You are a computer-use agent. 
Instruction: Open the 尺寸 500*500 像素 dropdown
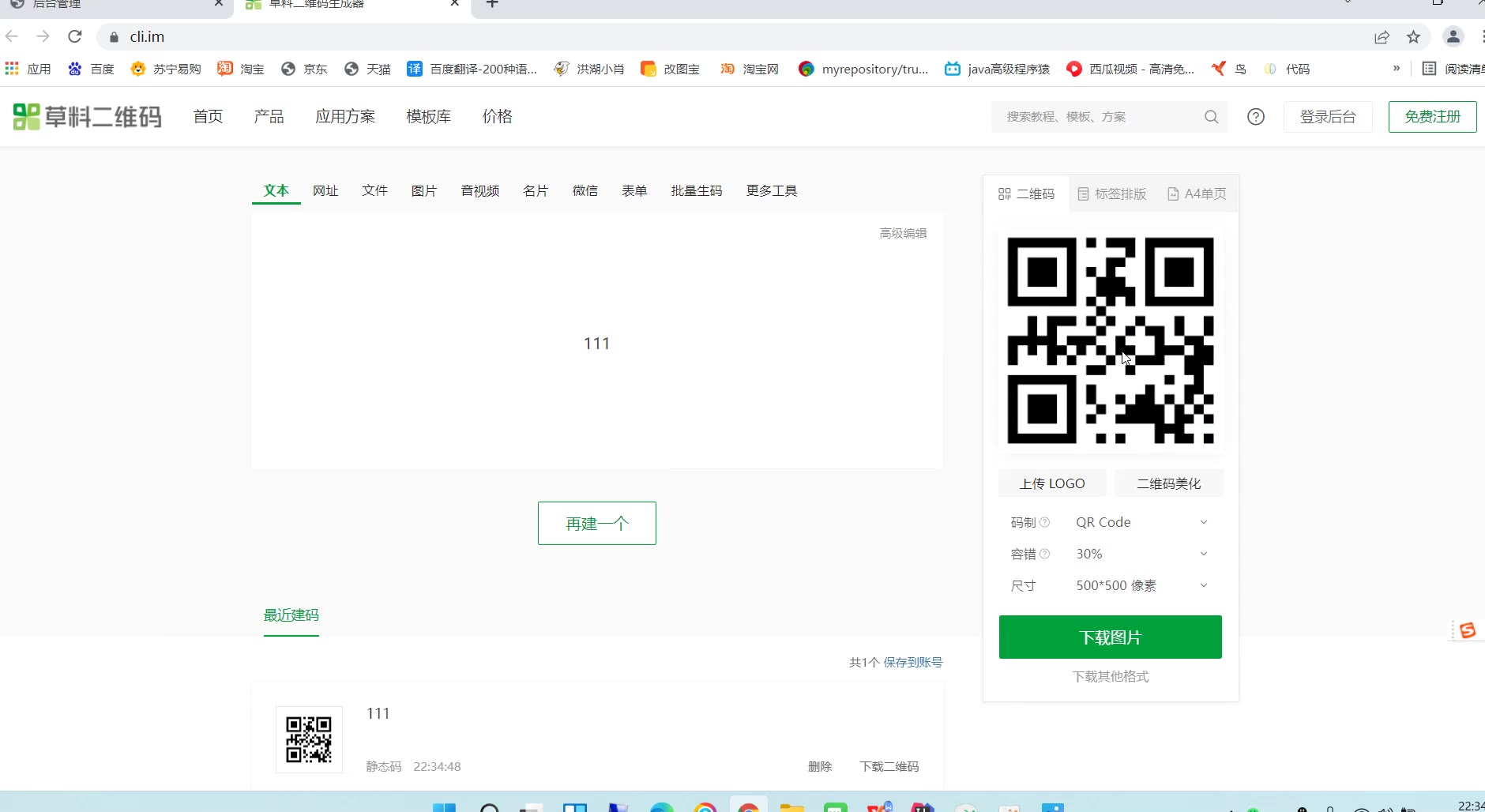pos(1141,585)
